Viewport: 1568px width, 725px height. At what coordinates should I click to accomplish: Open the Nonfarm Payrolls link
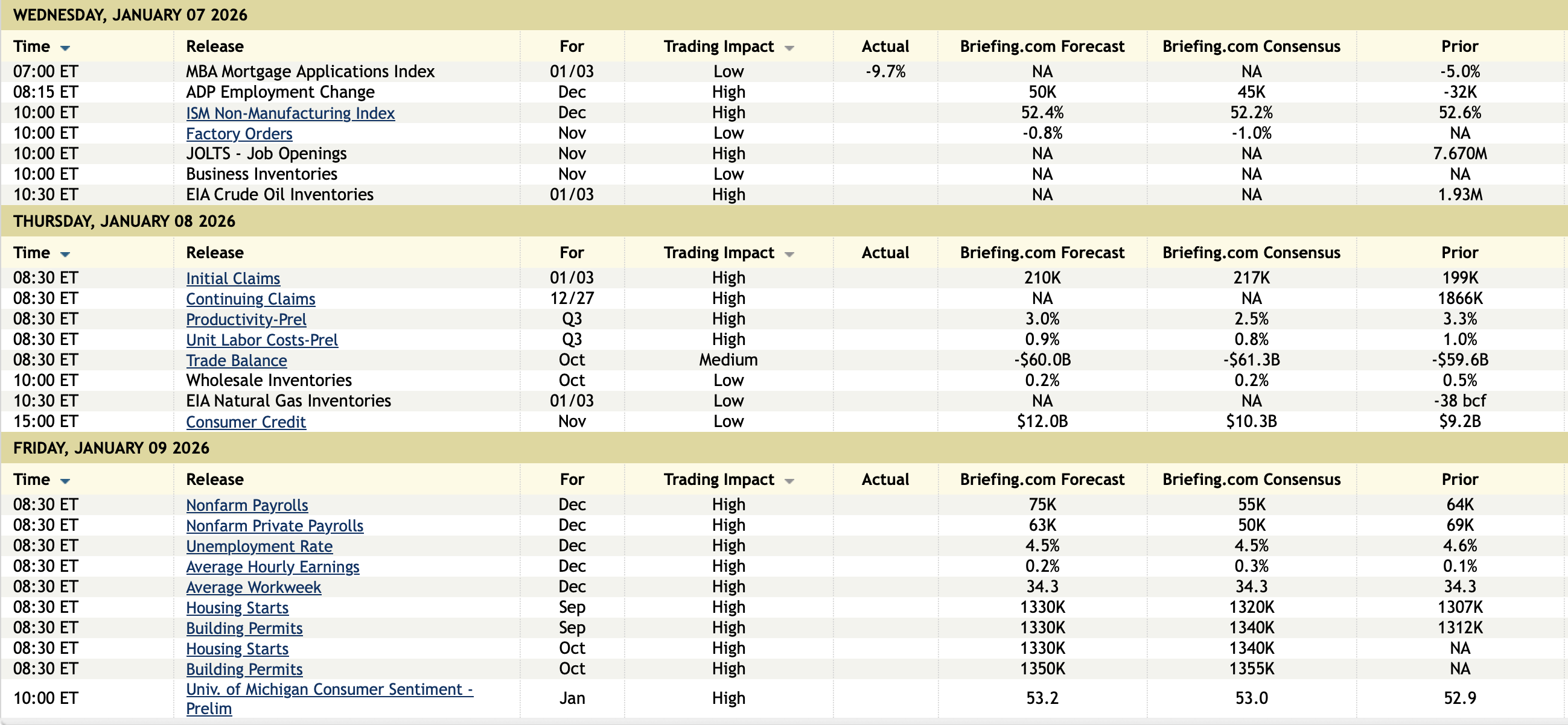click(246, 505)
